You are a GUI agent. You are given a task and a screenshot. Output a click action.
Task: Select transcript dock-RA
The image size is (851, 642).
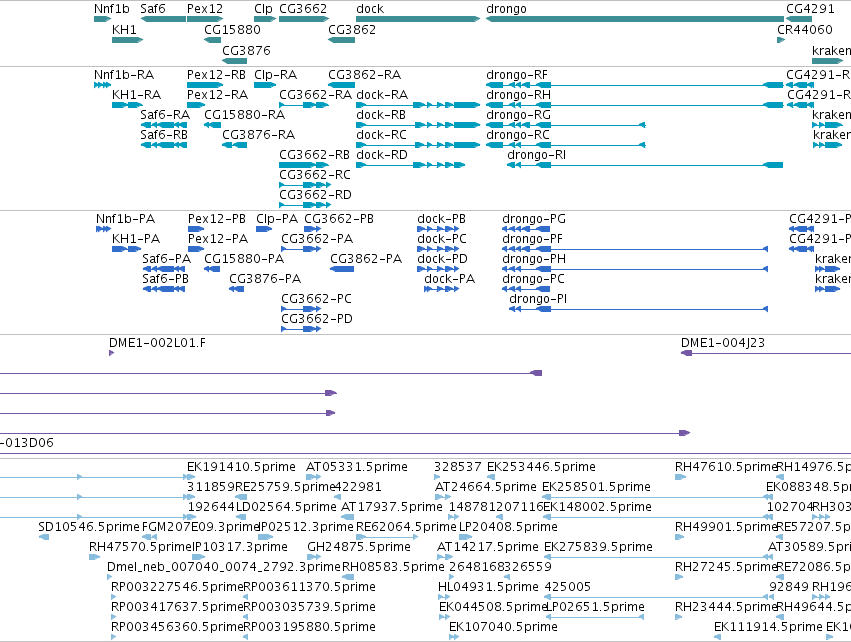tap(418, 105)
